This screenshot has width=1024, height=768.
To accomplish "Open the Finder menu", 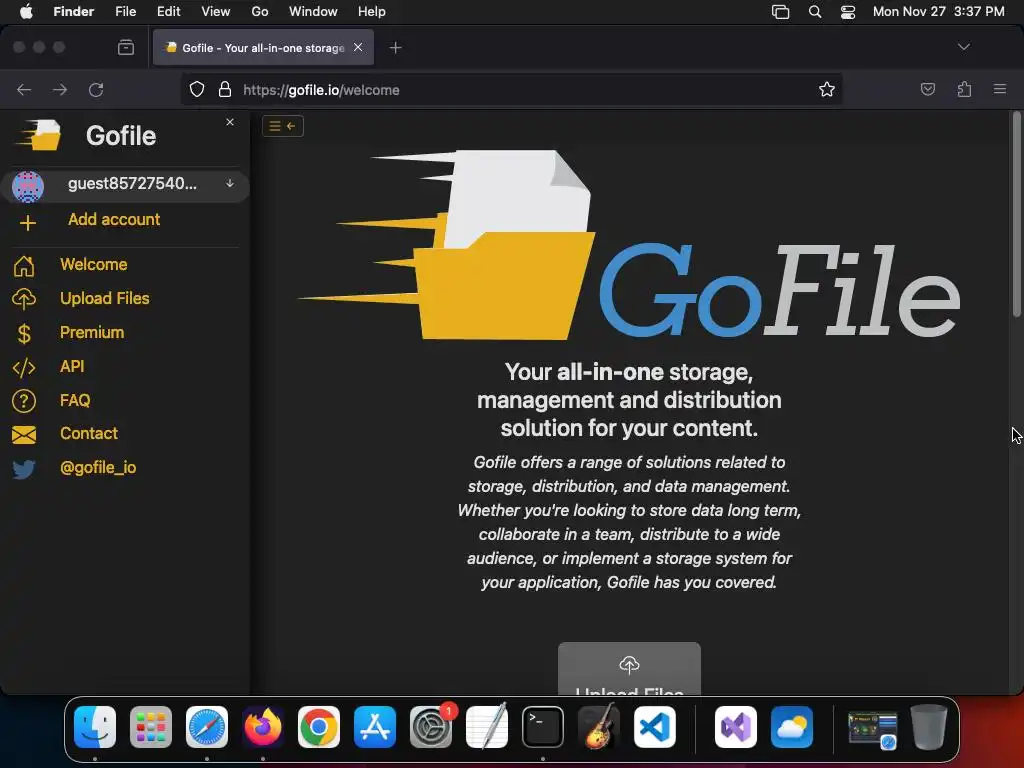I will (74, 11).
